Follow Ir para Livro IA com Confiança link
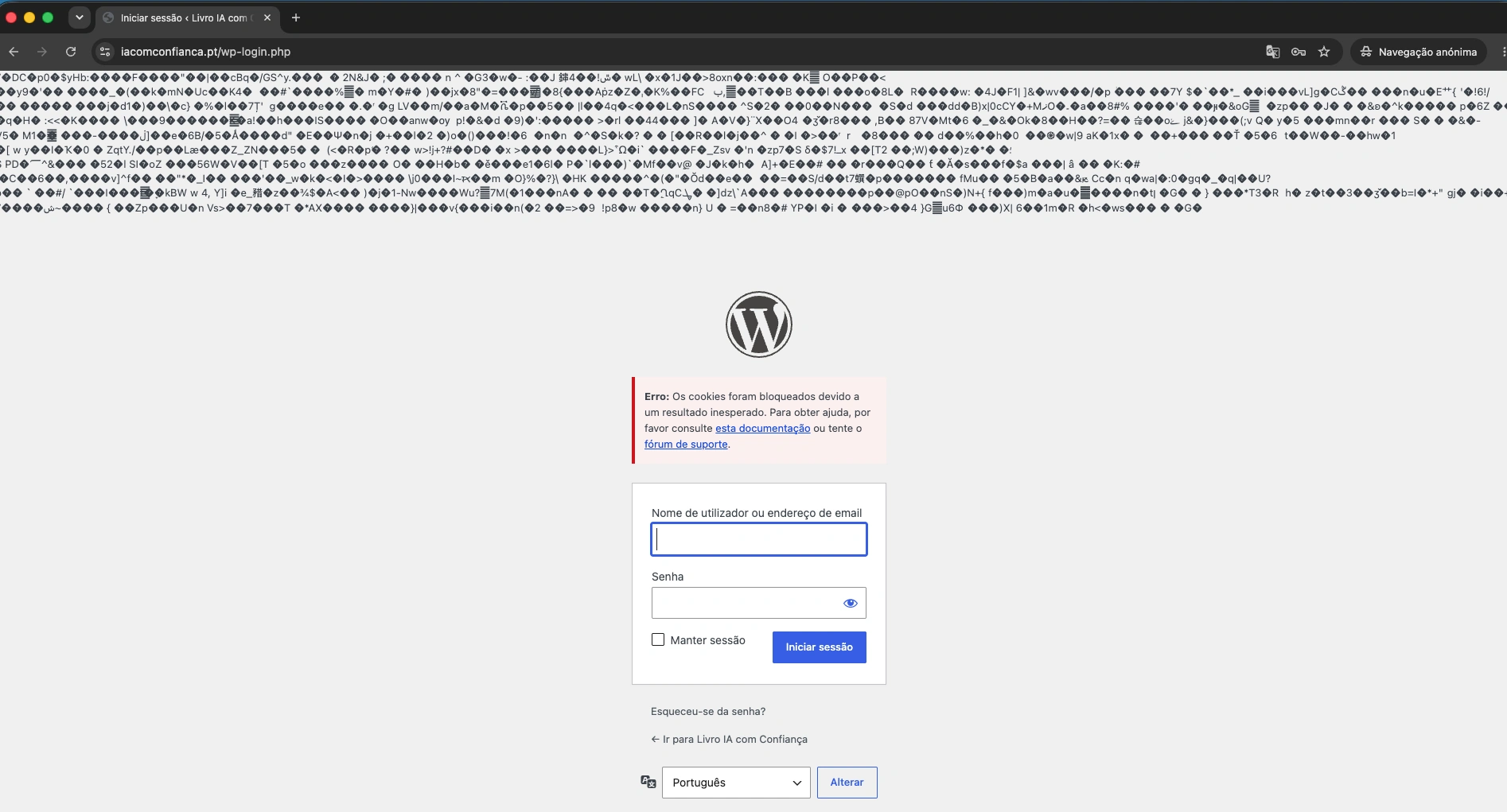Screen dimensions: 1507x812 coord(729,739)
